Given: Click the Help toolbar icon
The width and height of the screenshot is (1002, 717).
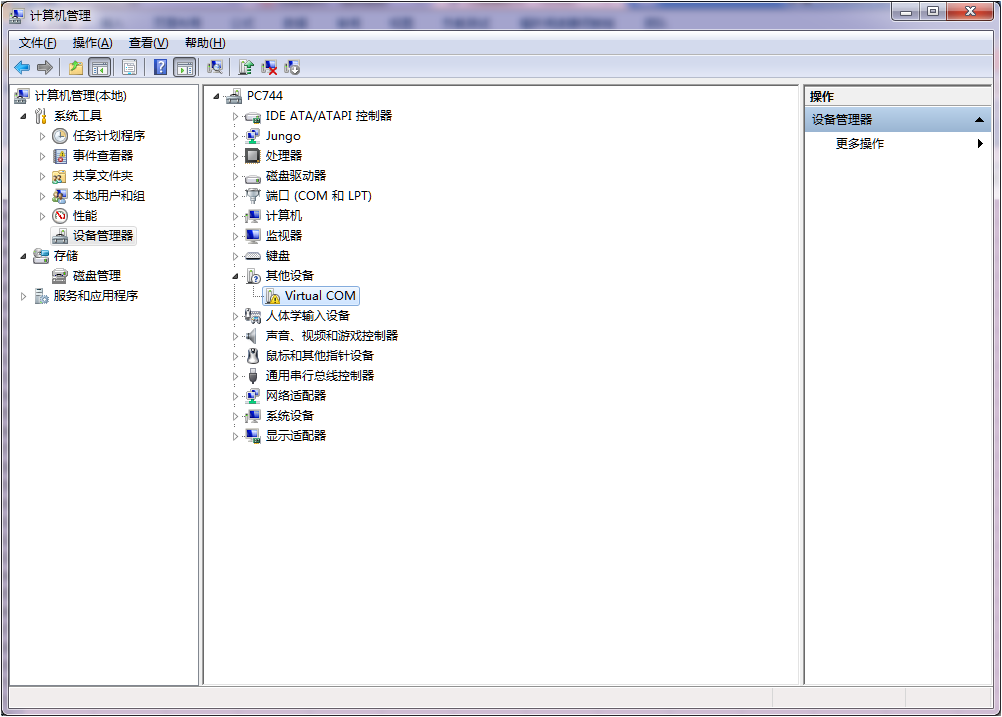Looking at the screenshot, I should [161, 66].
